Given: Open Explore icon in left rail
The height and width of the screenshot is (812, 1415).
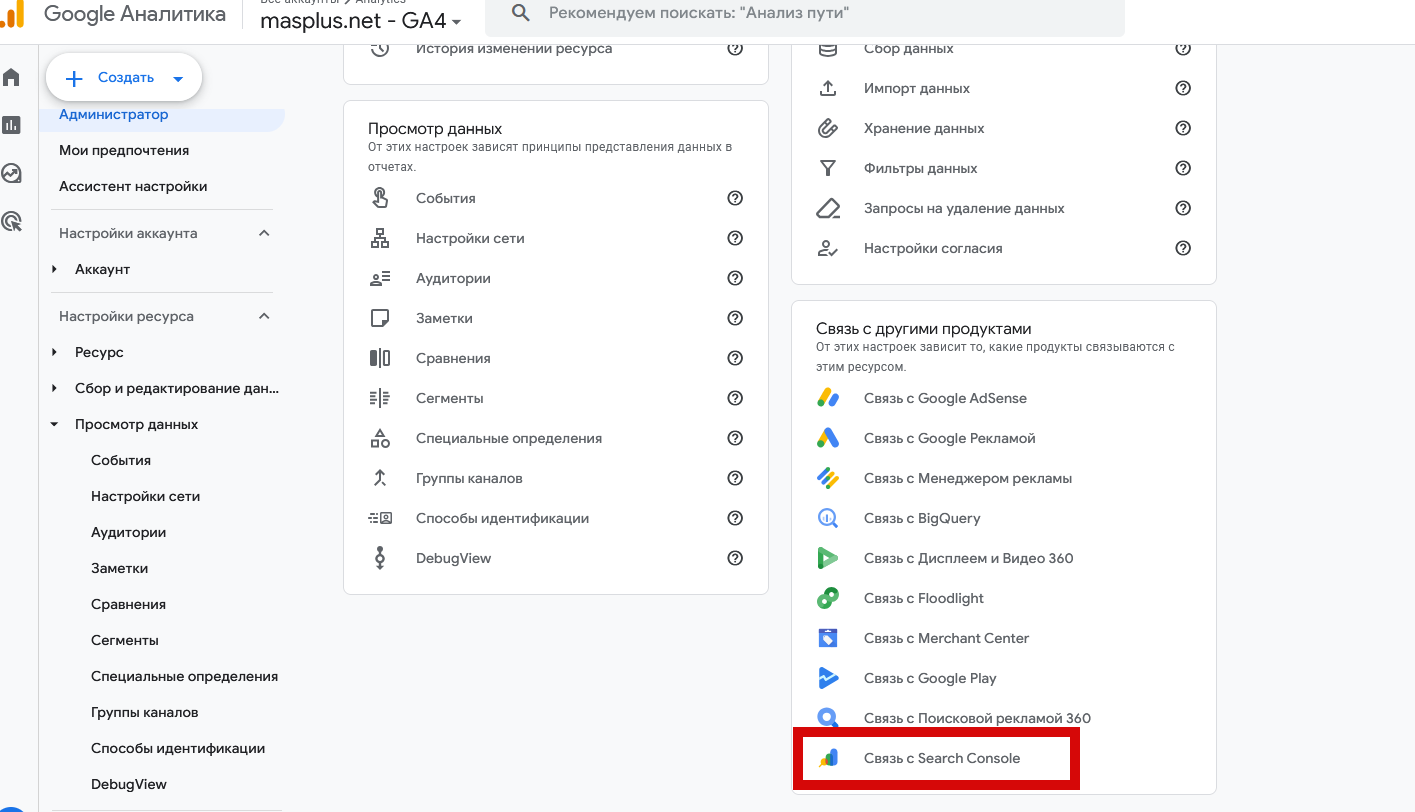Looking at the screenshot, I should pos(12,173).
